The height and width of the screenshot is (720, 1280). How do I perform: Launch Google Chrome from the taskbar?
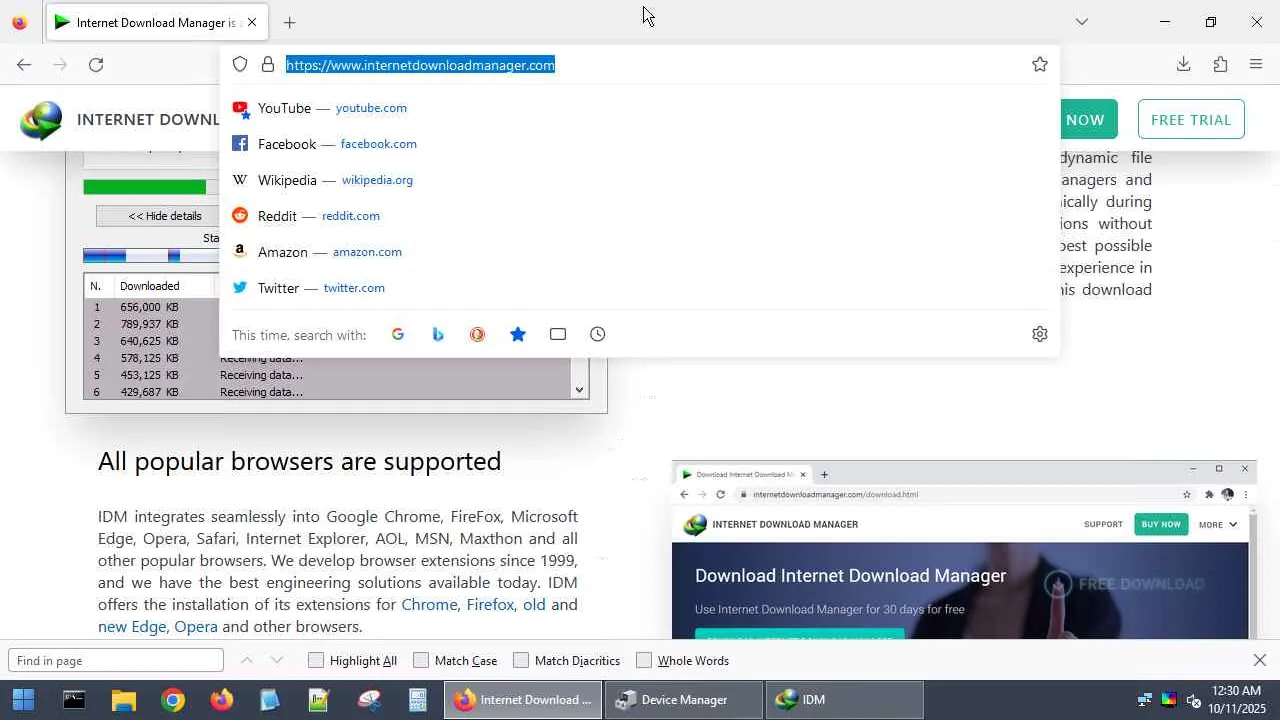click(x=172, y=700)
